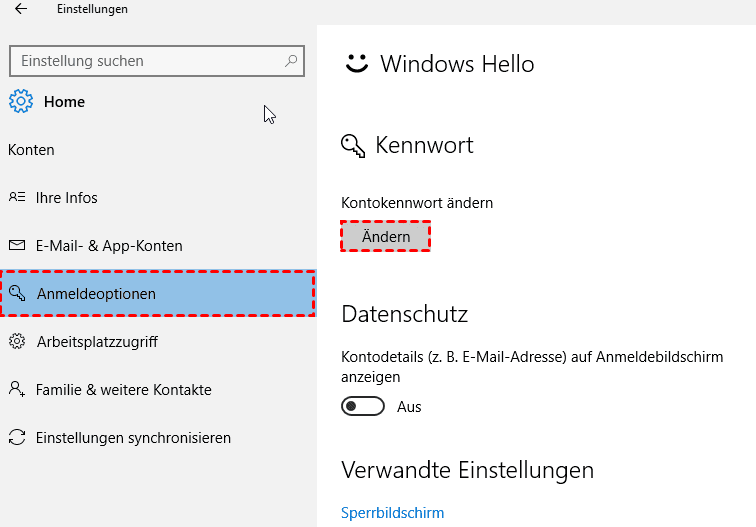
Task: Open the Sperrbildschirm link
Action: point(392,512)
